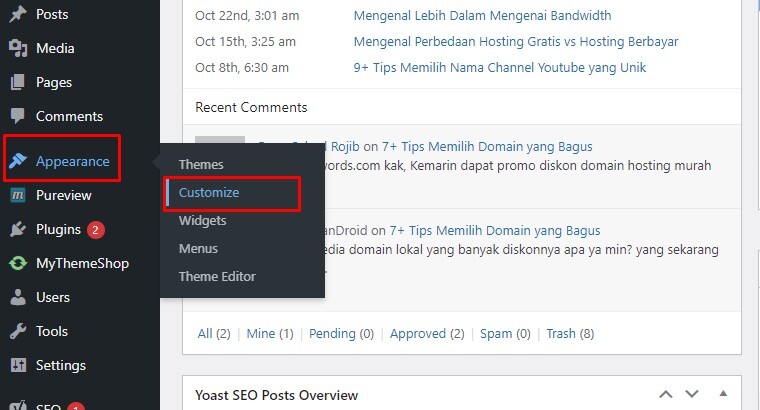Click the Tools wrench icon
760x410 pixels.
point(18,331)
